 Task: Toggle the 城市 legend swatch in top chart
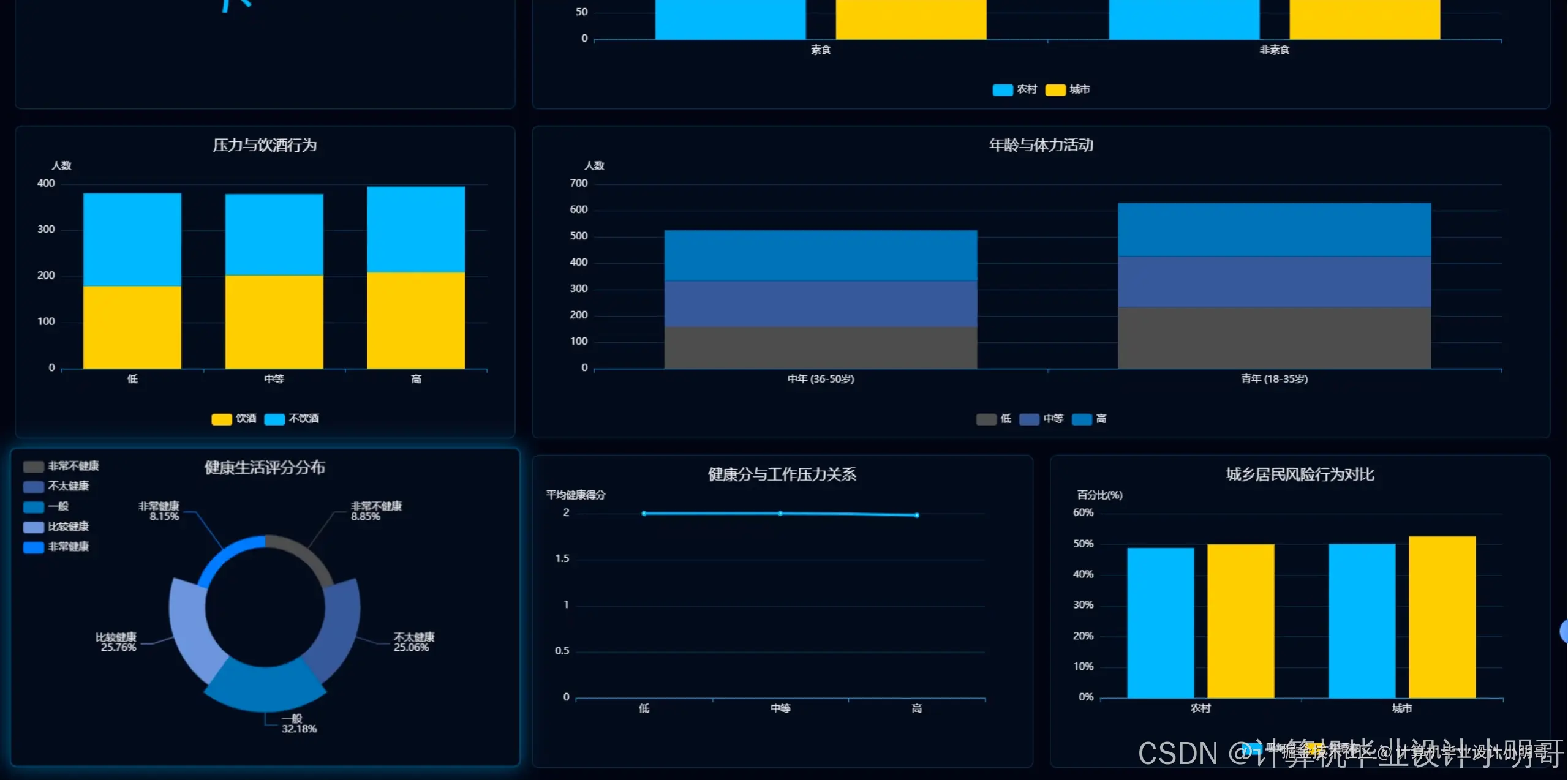1055,90
